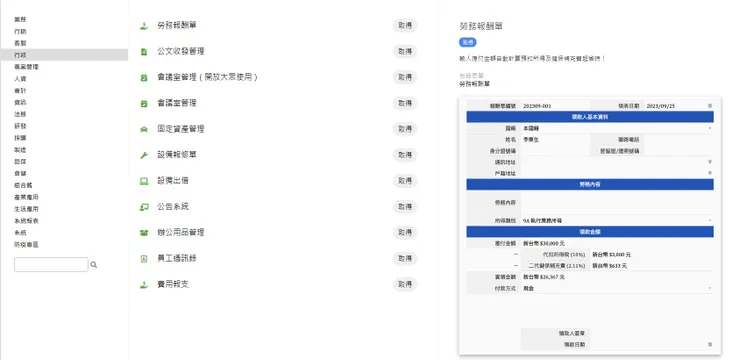Image resolution: width=740 pixels, height=360 pixels.
Task: Click the contact icon beside 員工通訊錄
Action: tap(144, 259)
